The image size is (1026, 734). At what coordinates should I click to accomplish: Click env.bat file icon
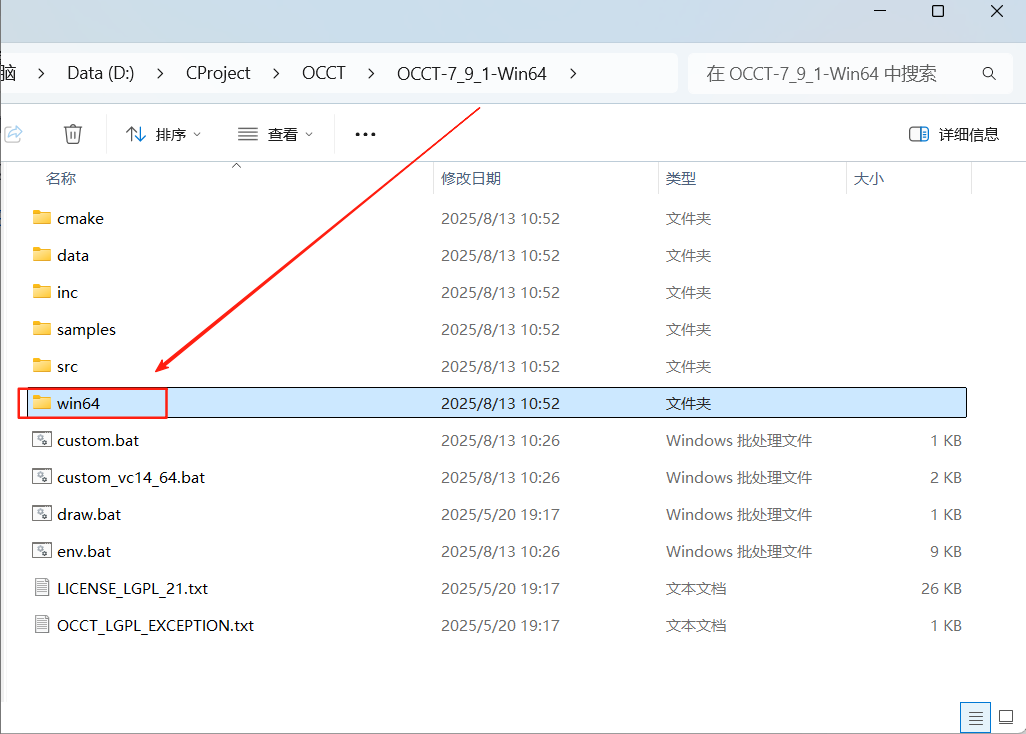point(42,550)
